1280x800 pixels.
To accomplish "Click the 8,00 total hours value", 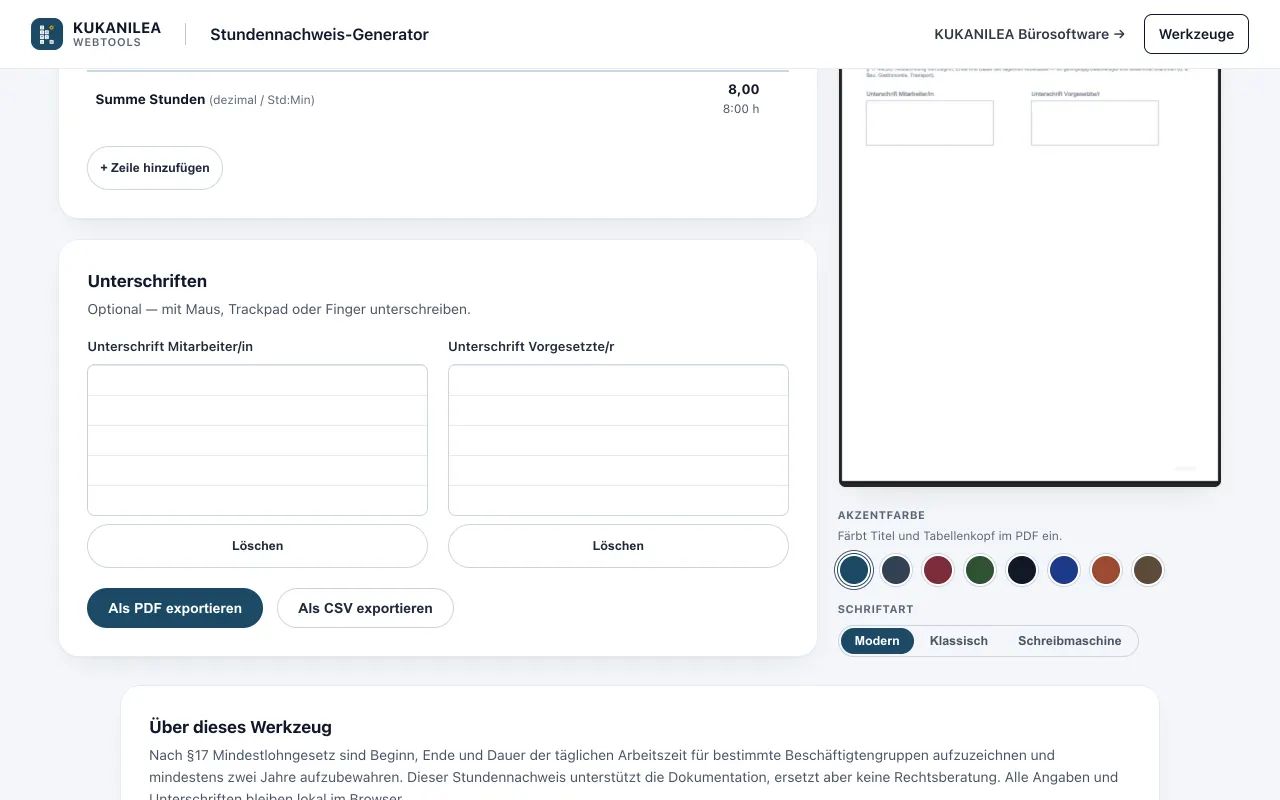I will coord(743,89).
